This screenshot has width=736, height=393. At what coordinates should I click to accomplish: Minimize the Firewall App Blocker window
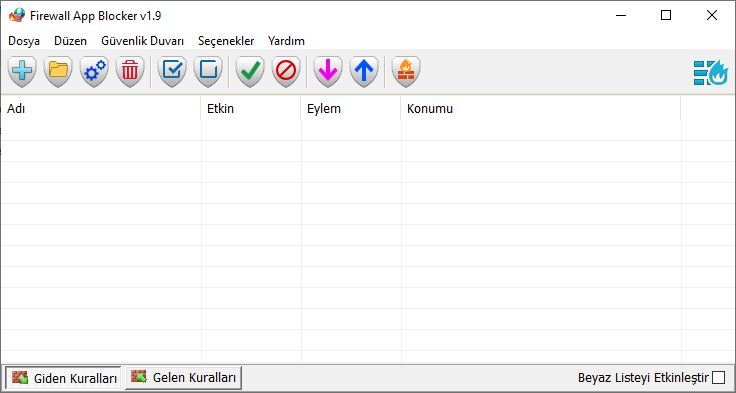(621, 15)
